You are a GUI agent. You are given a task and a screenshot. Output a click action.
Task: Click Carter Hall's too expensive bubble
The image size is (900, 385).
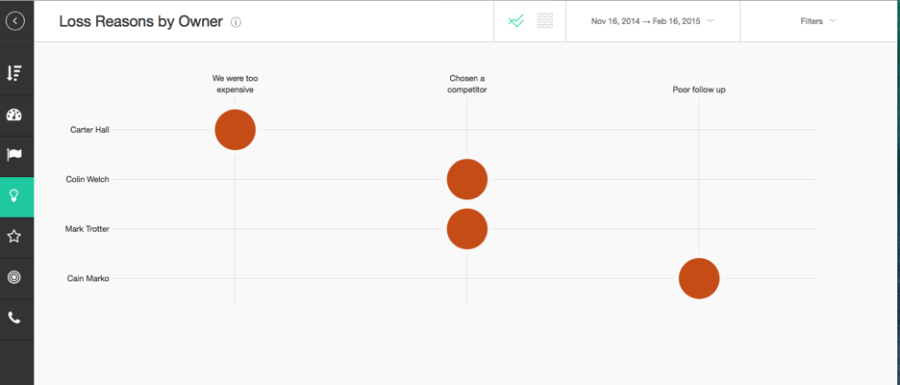(x=235, y=130)
